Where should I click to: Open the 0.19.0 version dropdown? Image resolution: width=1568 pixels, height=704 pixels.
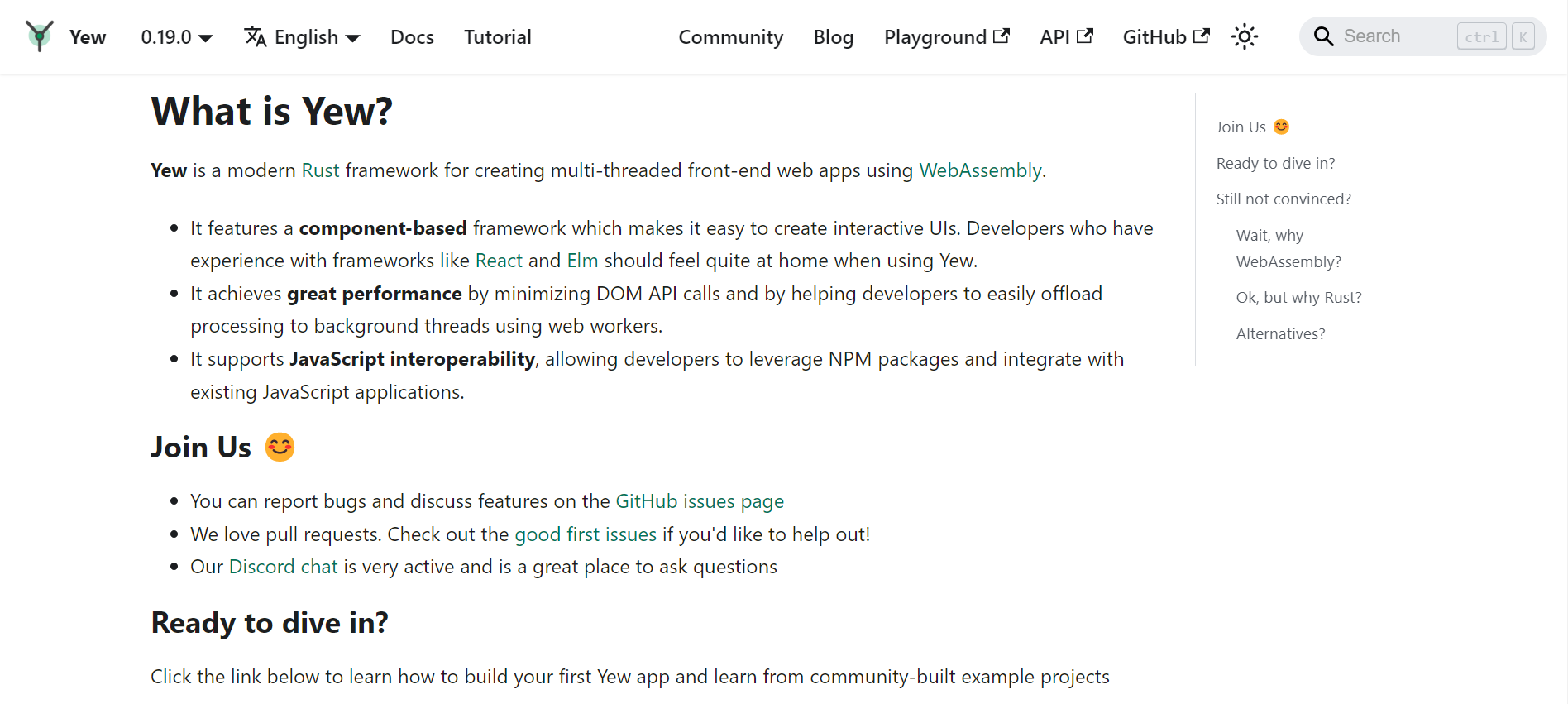coord(177,37)
